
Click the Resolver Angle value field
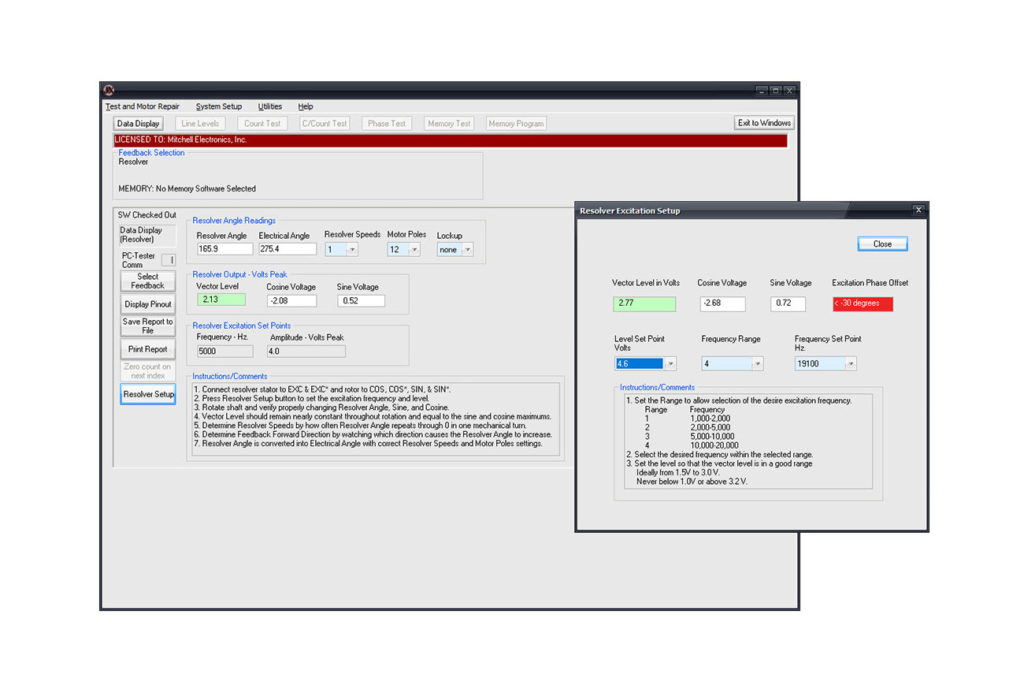coord(222,249)
